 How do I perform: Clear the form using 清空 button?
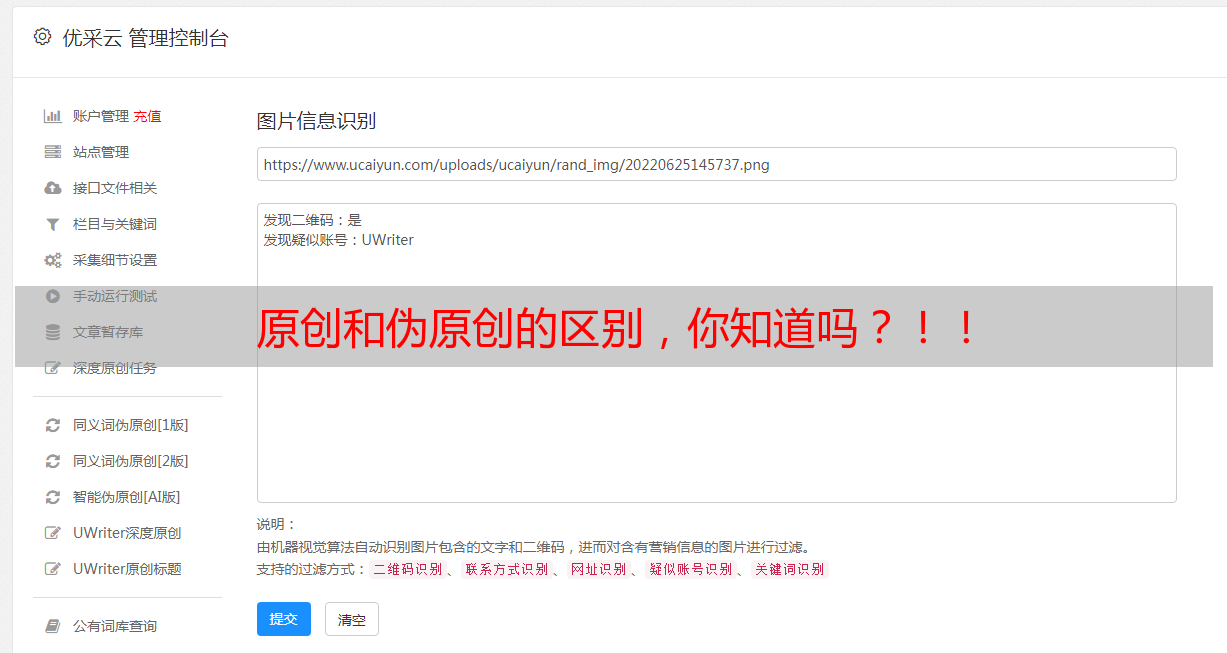(352, 619)
